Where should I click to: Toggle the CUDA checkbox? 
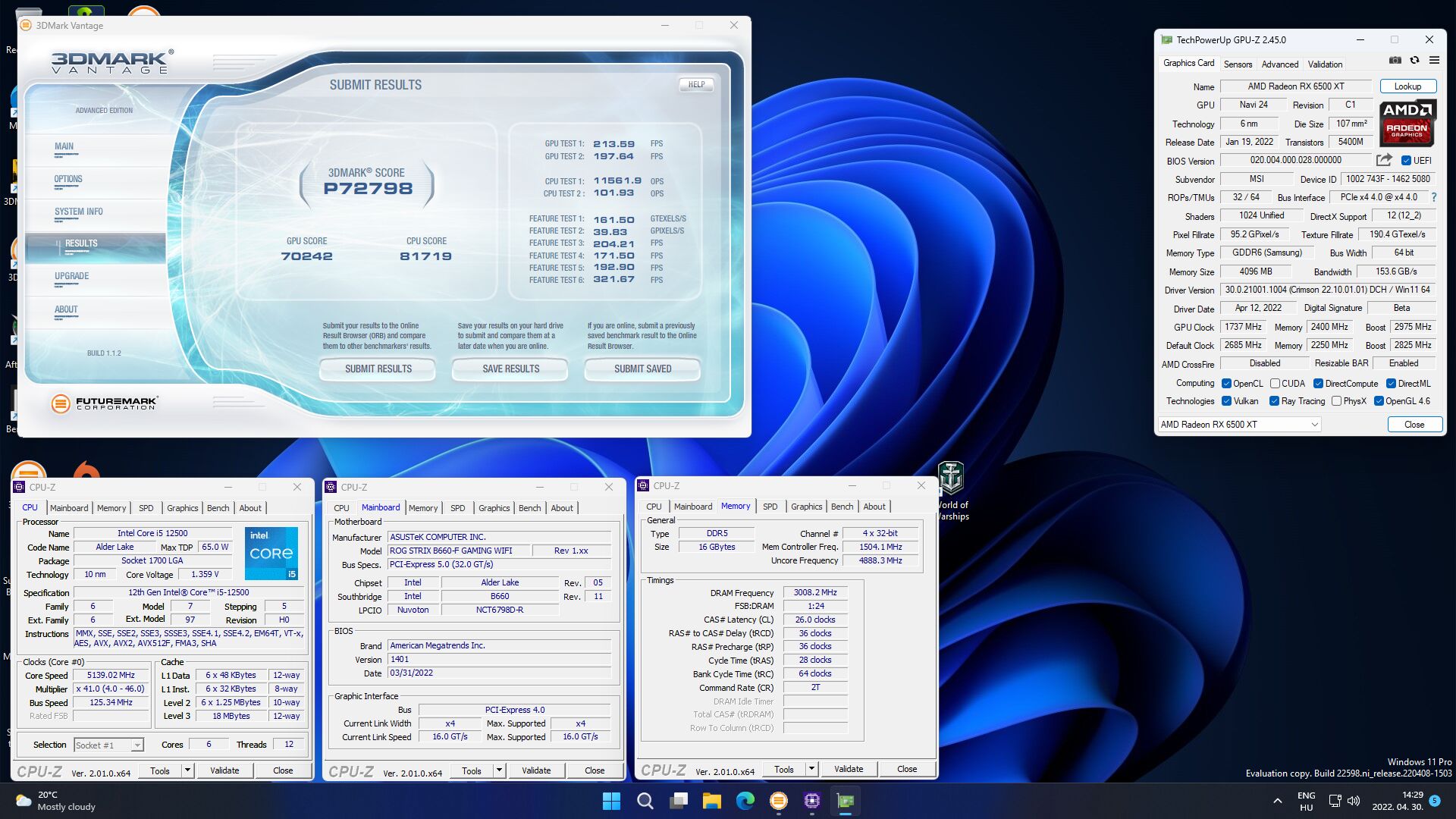1275,384
